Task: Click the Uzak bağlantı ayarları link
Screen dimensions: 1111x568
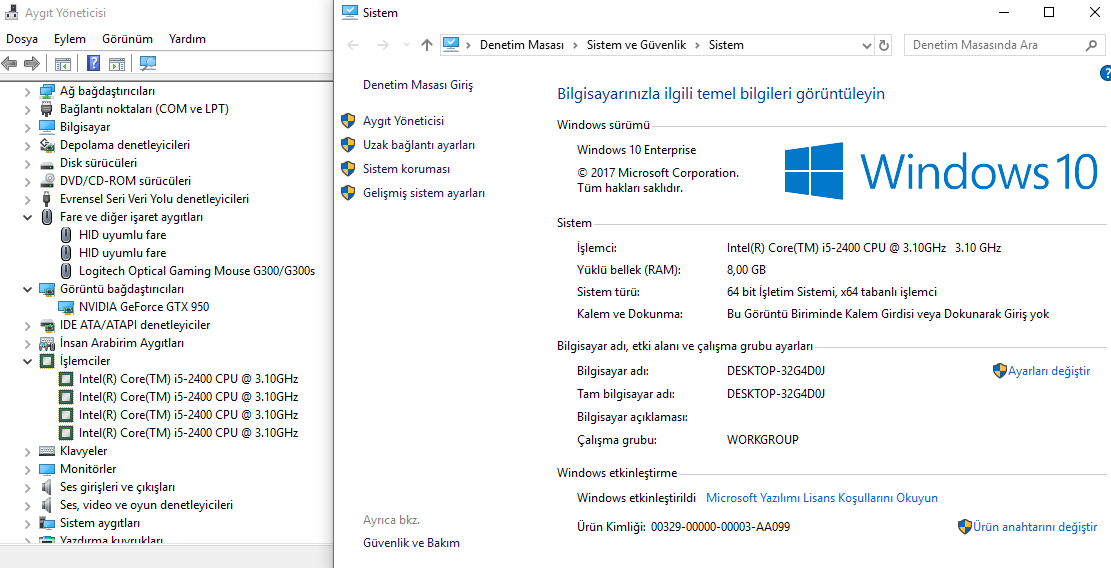Action: [x=419, y=145]
